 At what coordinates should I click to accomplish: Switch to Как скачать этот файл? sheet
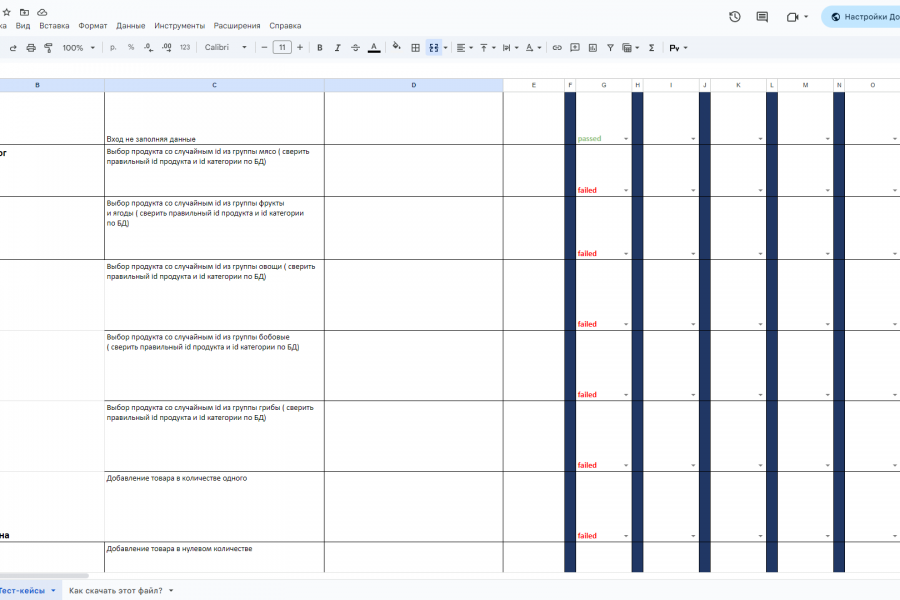click(x=115, y=590)
